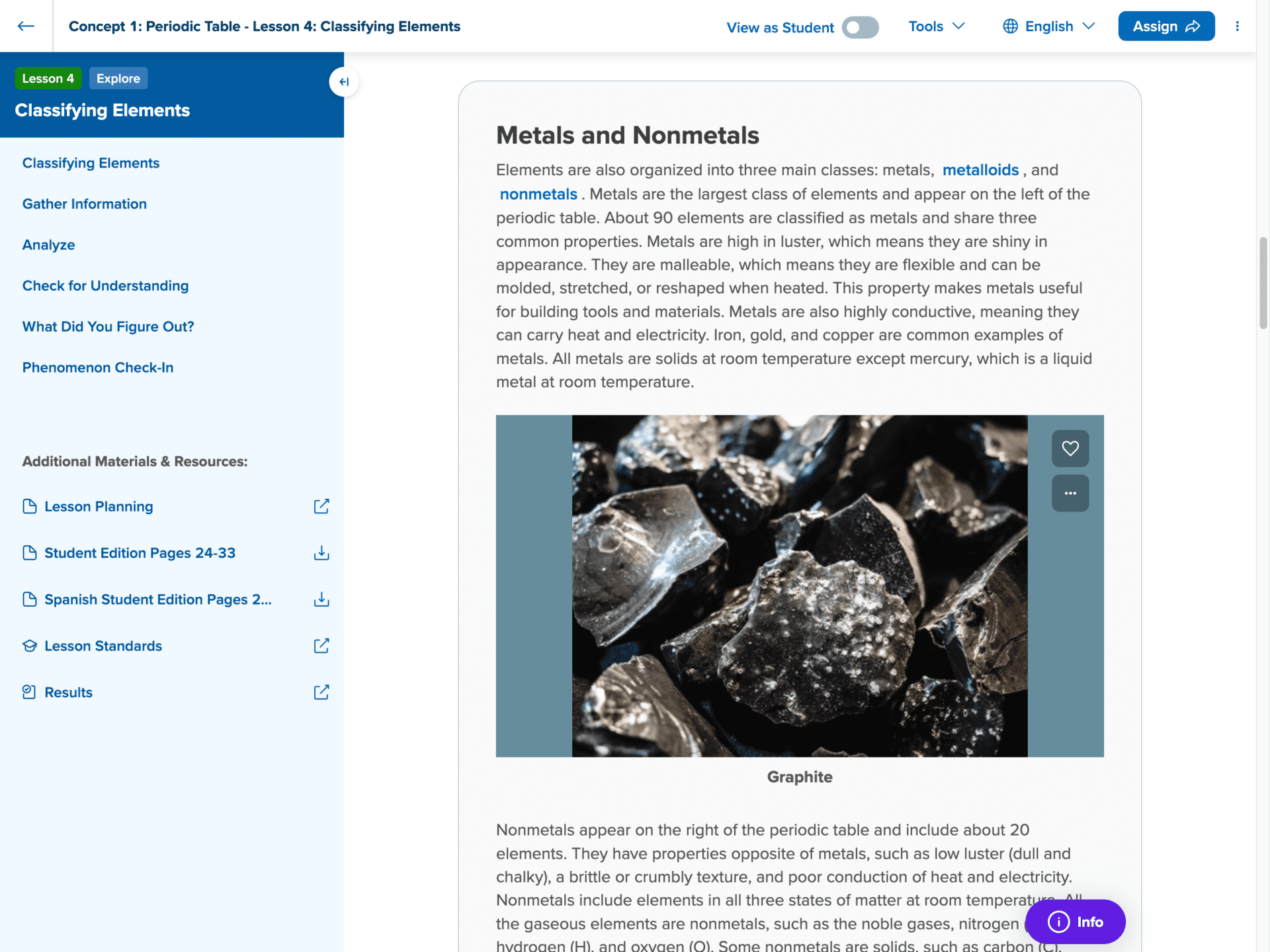
Task: Navigate to Gather Information section
Action: [84, 203]
